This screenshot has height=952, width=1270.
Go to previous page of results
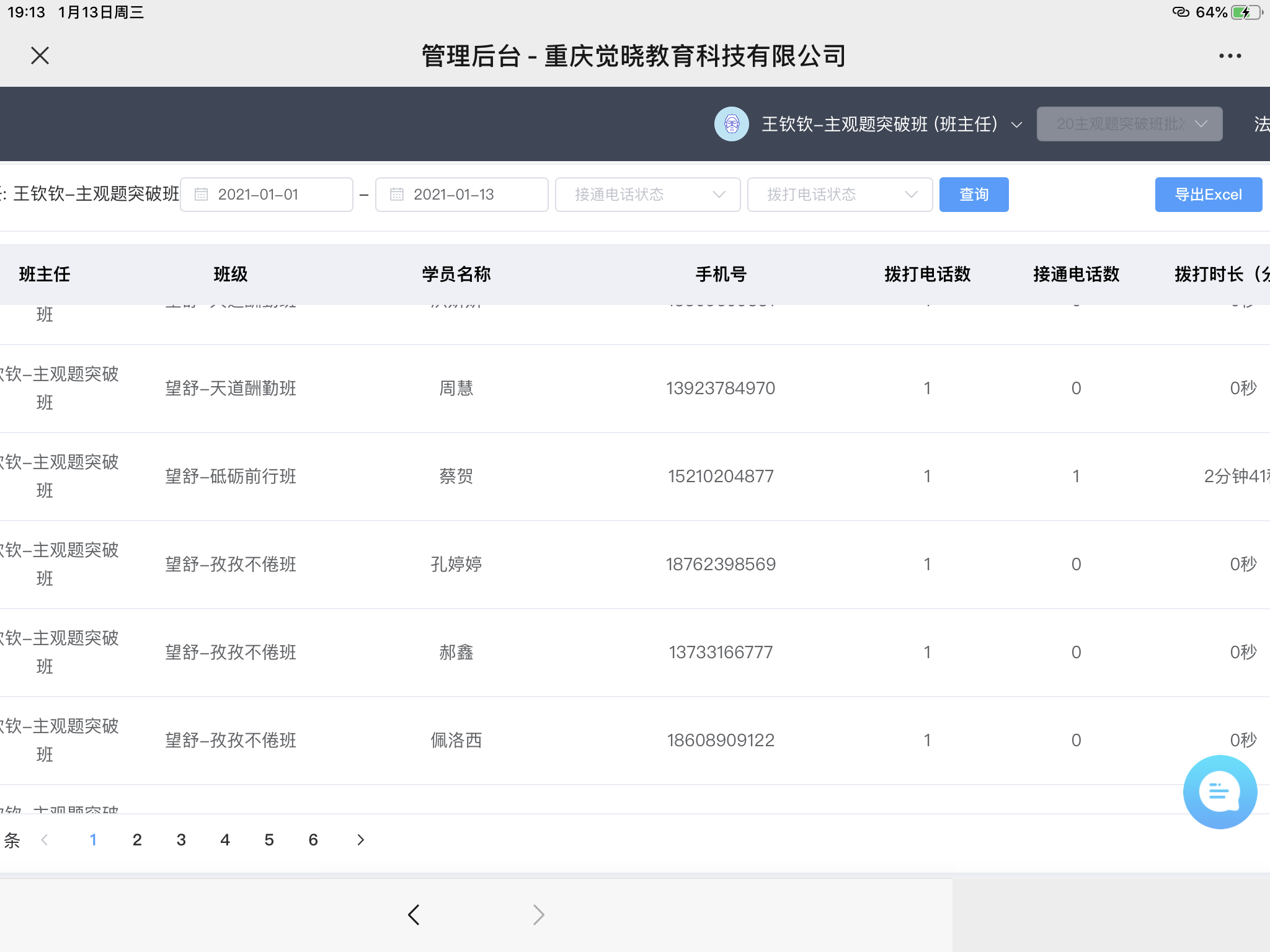[45, 840]
